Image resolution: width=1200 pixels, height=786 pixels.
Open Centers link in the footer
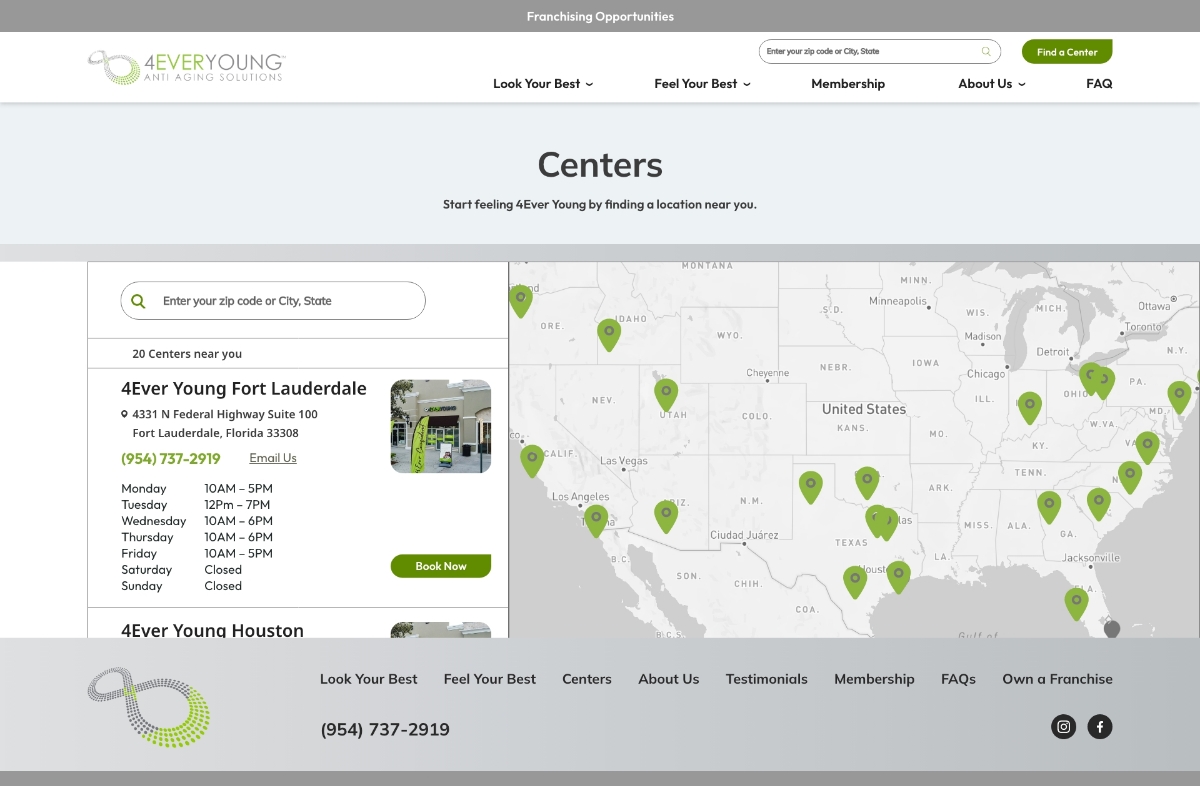[587, 679]
